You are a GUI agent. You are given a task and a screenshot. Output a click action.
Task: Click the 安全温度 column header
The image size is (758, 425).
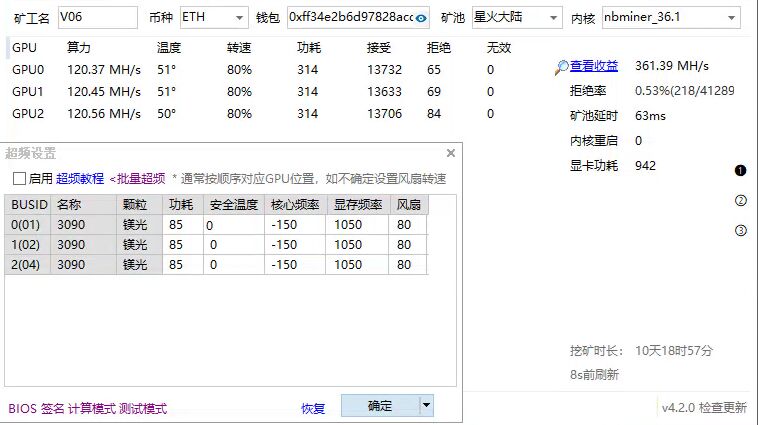(234, 205)
